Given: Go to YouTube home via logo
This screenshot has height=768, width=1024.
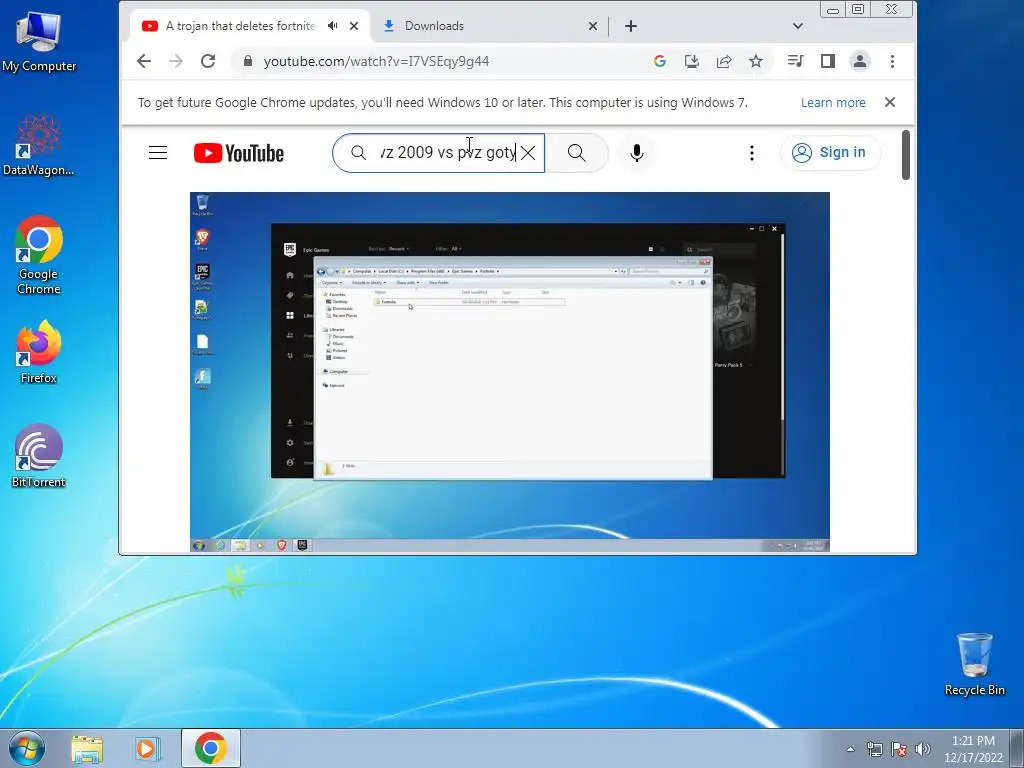Looking at the screenshot, I should click(x=238, y=153).
